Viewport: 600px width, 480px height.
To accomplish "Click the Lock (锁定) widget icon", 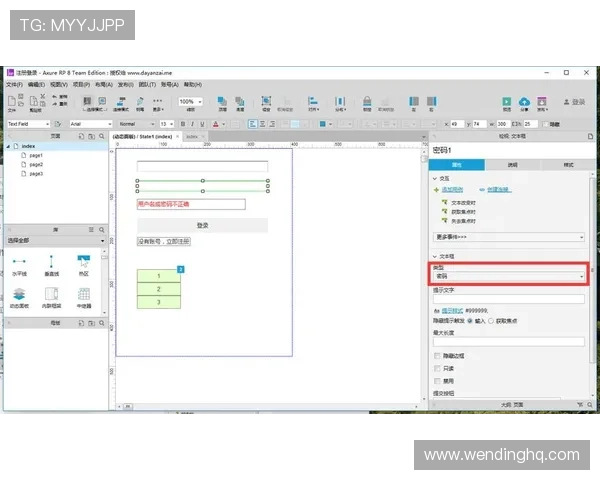I will tap(365, 101).
